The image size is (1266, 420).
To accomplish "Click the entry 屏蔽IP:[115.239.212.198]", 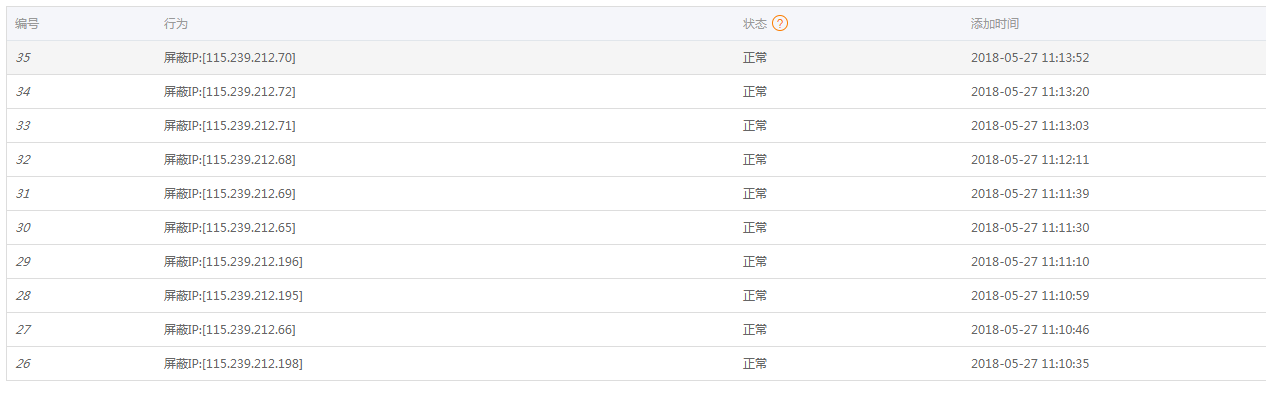I will 233,364.
